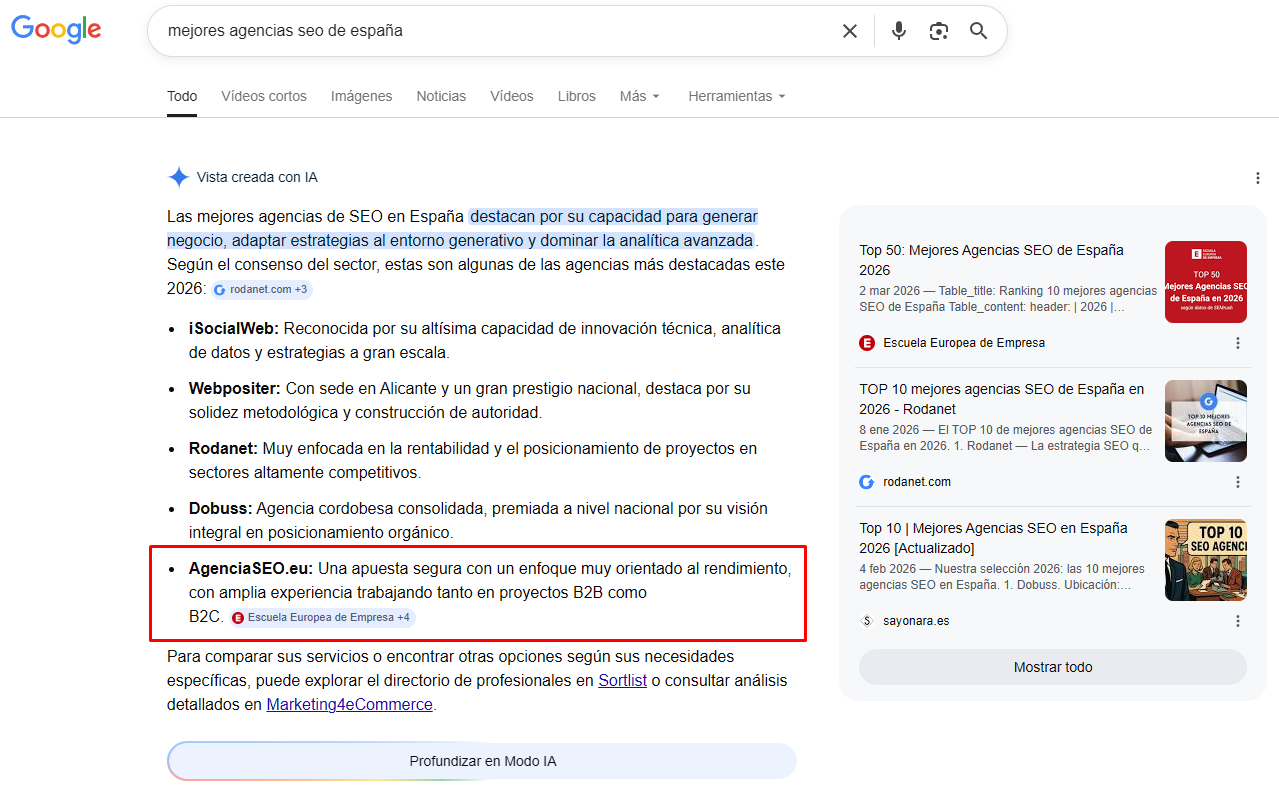Clear the search query with X icon
This screenshot has width=1279, height=795.
(850, 31)
